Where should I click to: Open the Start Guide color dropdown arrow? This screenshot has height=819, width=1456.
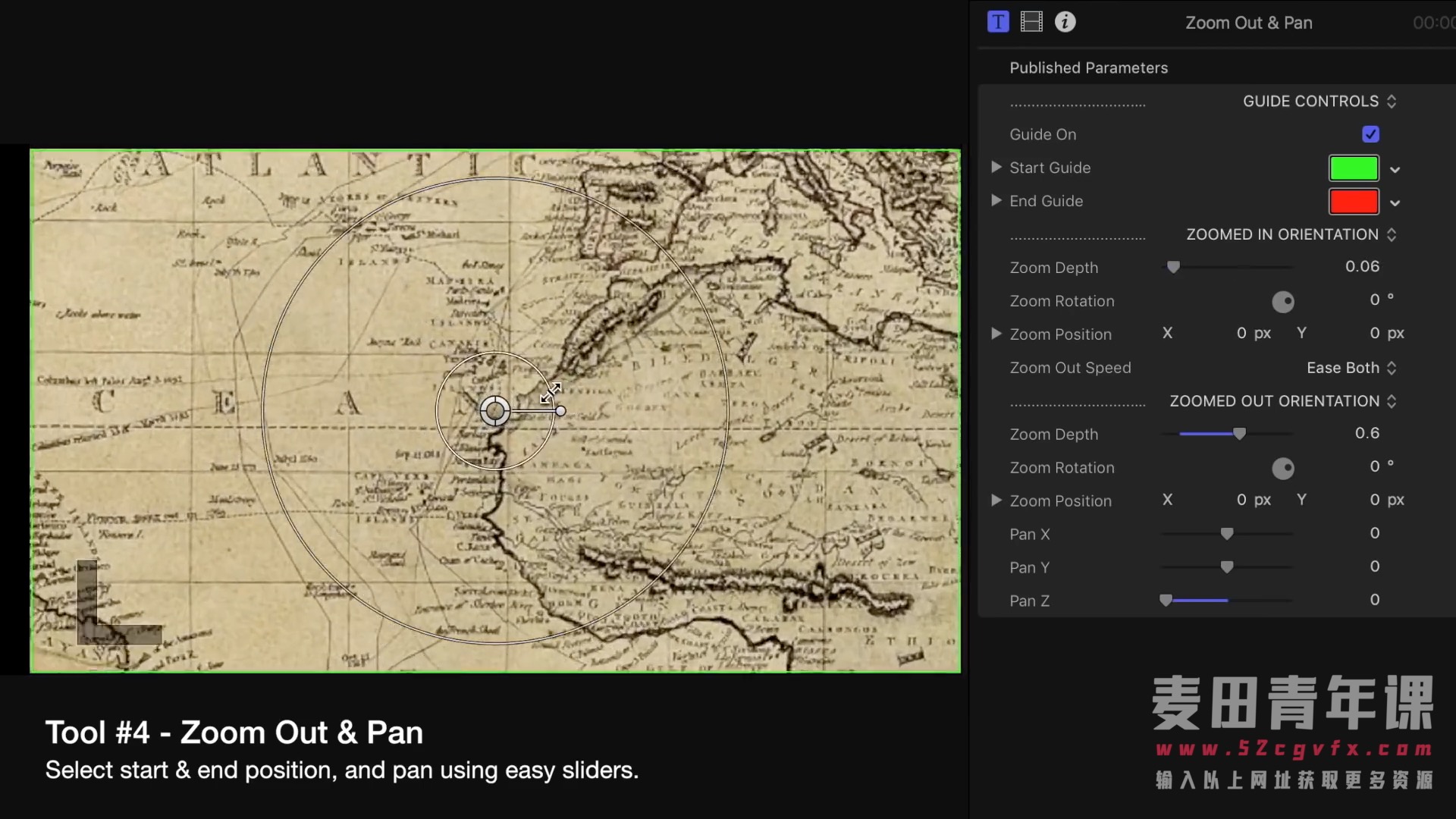tap(1395, 170)
